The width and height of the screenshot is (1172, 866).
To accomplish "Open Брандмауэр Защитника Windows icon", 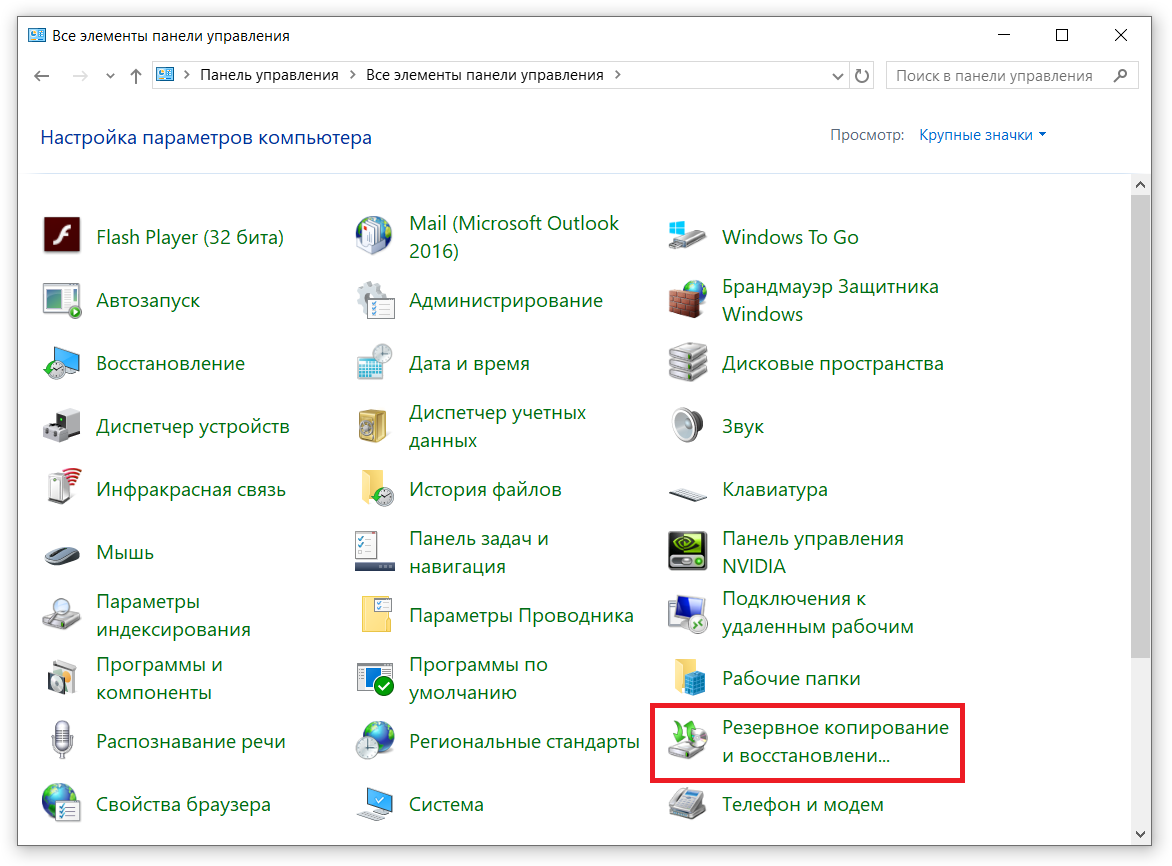I will (688, 299).
